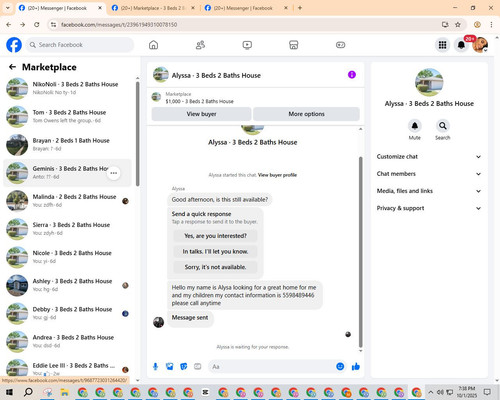The width and height of the screenshot is (500, 400).
Task: Open the Friends icon in top navigation
Action: click(200, 45)
